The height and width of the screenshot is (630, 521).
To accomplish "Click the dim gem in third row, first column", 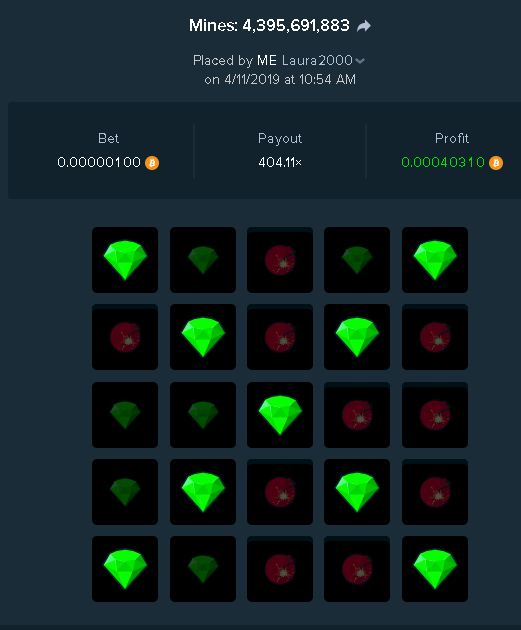I will pyautogui.click(x=125, y=415).
